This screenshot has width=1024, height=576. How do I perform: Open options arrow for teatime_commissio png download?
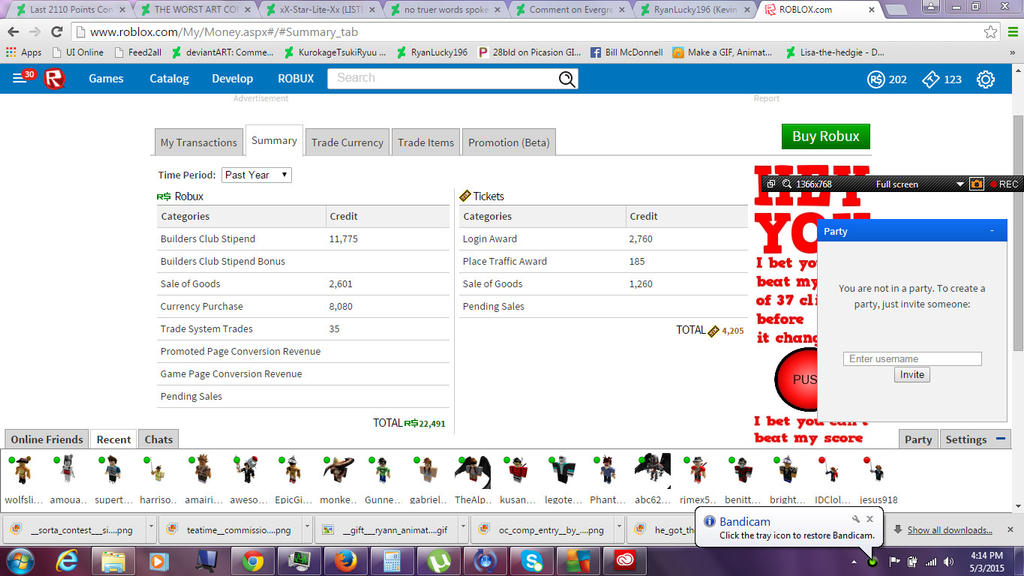pos(306,526)
